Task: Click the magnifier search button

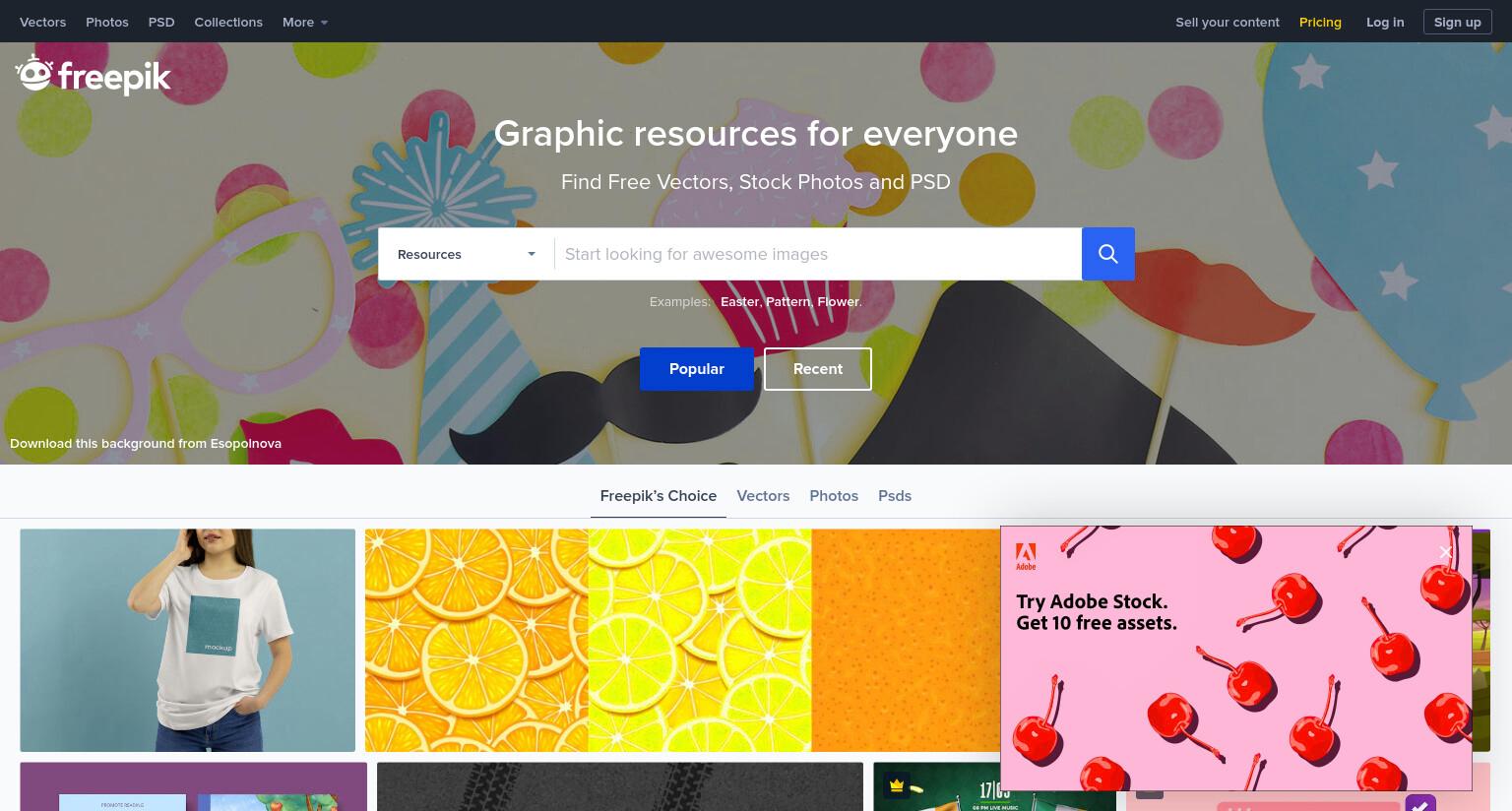Action: 1107,254
